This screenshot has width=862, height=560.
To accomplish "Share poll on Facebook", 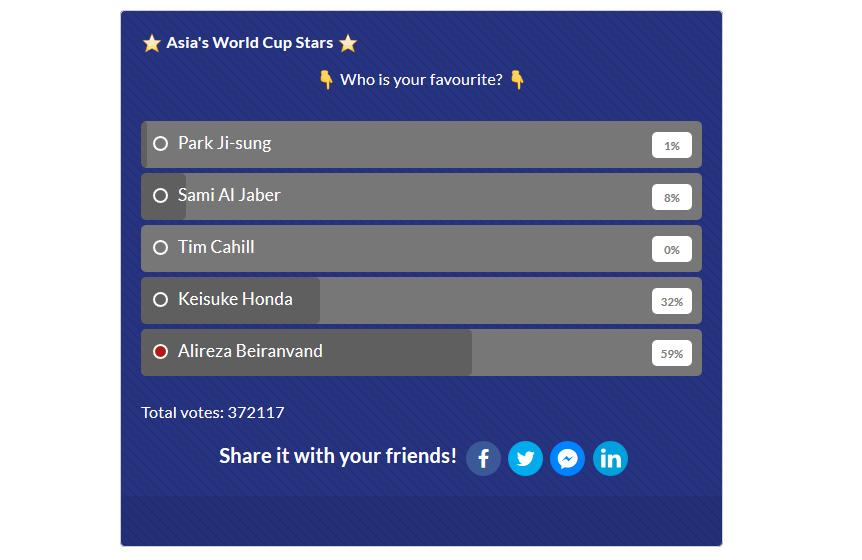I will click(483, 459).
